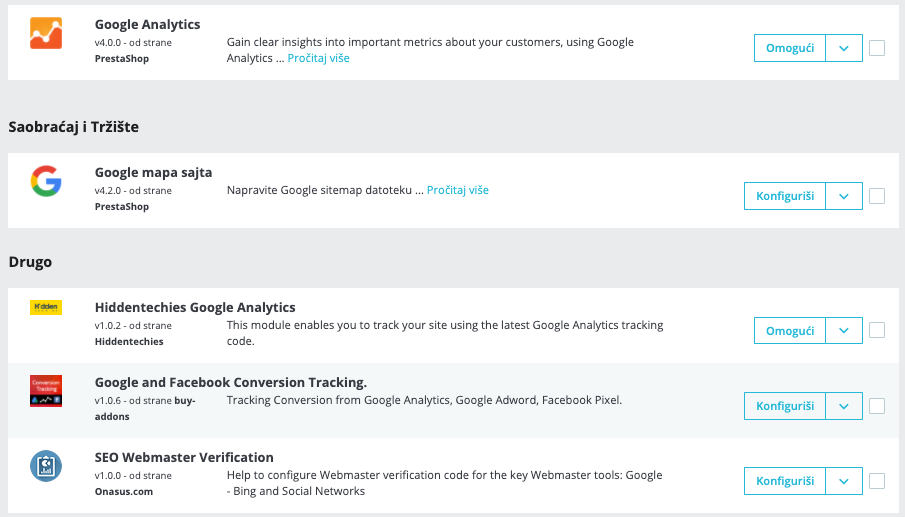Open dropdown arrow for Google mapa sajta
This screenshot has width=905, height=517.
(x=844, y=196)
